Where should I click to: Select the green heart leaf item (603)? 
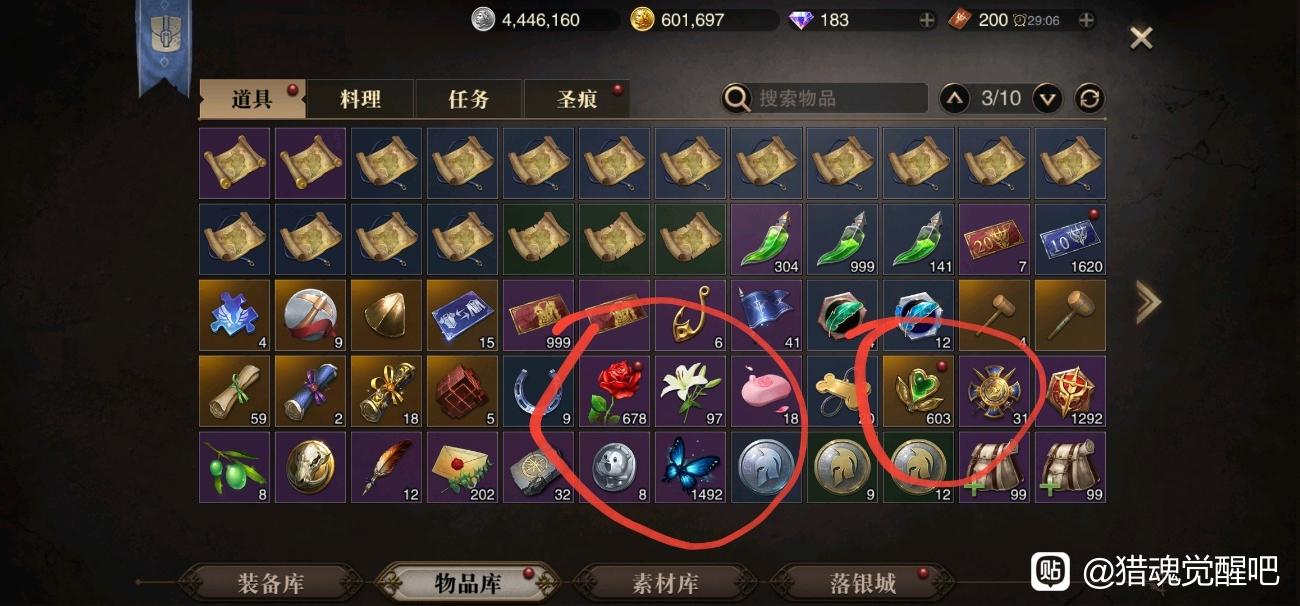pyautogui.click(x=918, y=391)
